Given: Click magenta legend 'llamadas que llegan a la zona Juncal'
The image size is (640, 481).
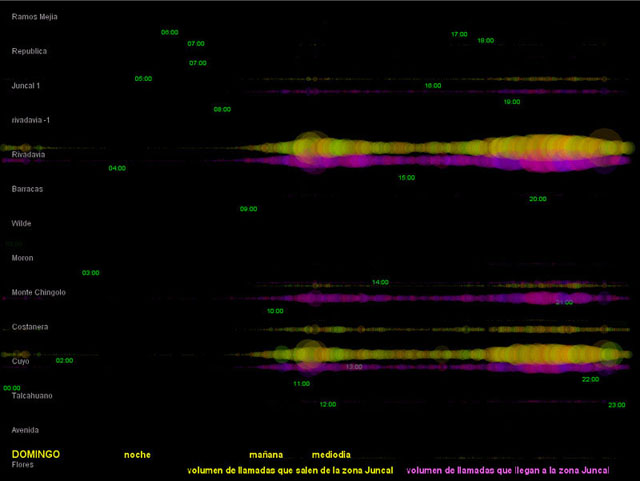Looking at the screenshot, I should point(508,470).
